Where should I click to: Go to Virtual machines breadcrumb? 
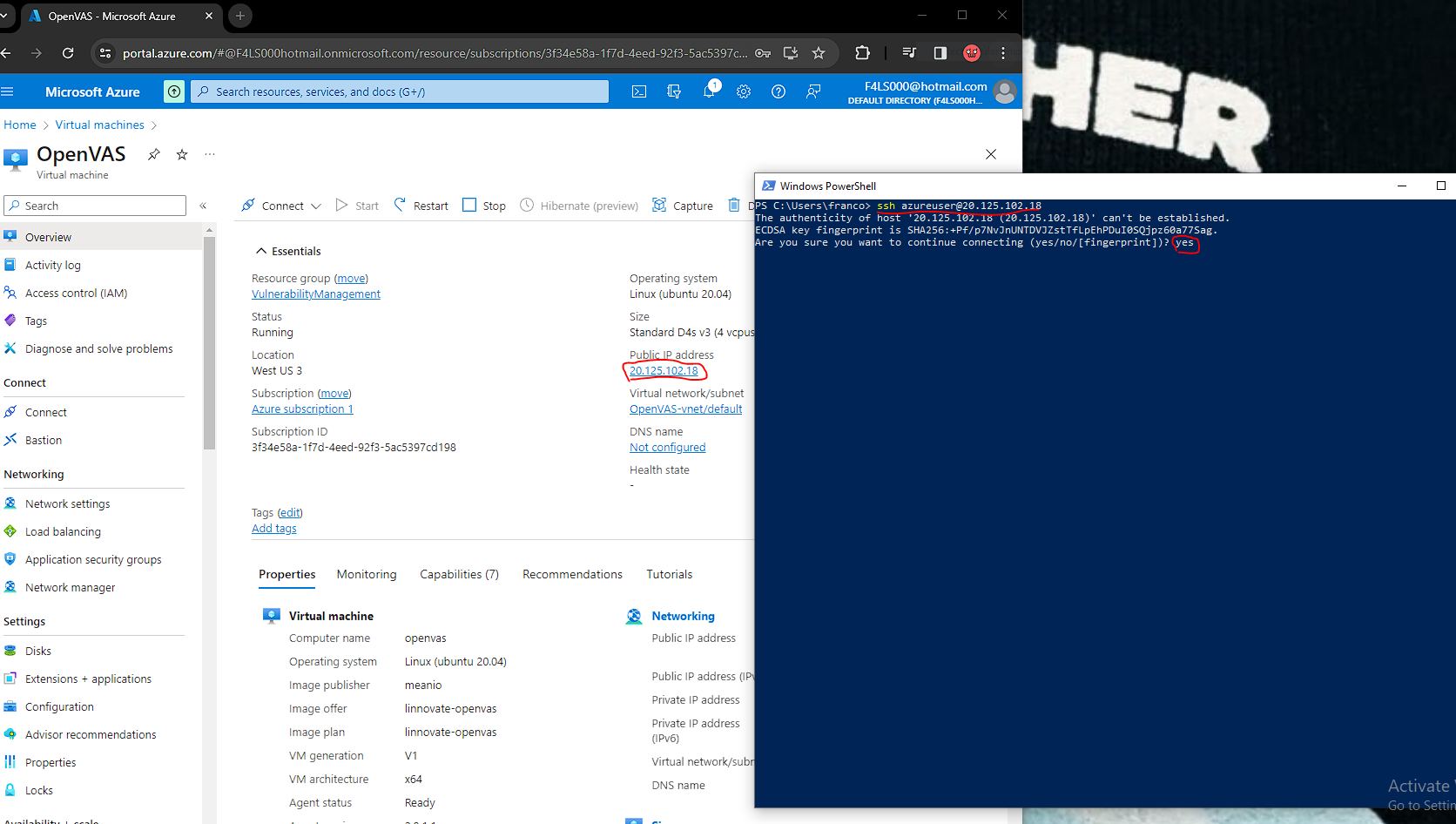100,125
